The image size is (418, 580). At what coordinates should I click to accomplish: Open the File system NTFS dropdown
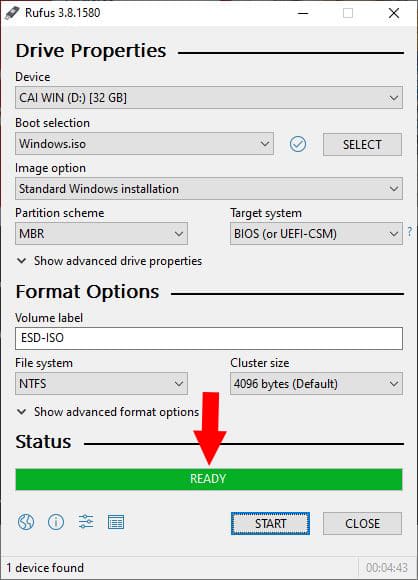tap(101, 384)
